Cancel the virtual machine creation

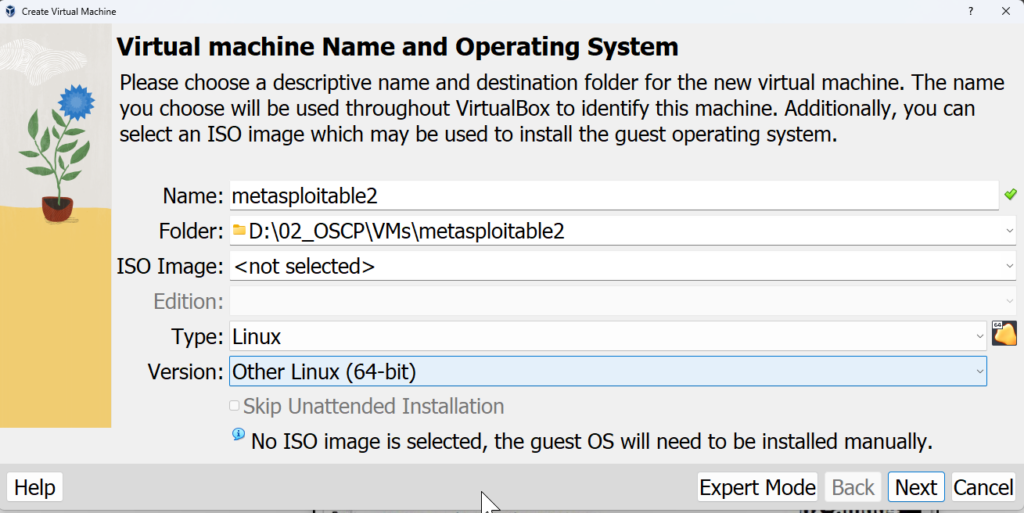click(x=983, y=487)
